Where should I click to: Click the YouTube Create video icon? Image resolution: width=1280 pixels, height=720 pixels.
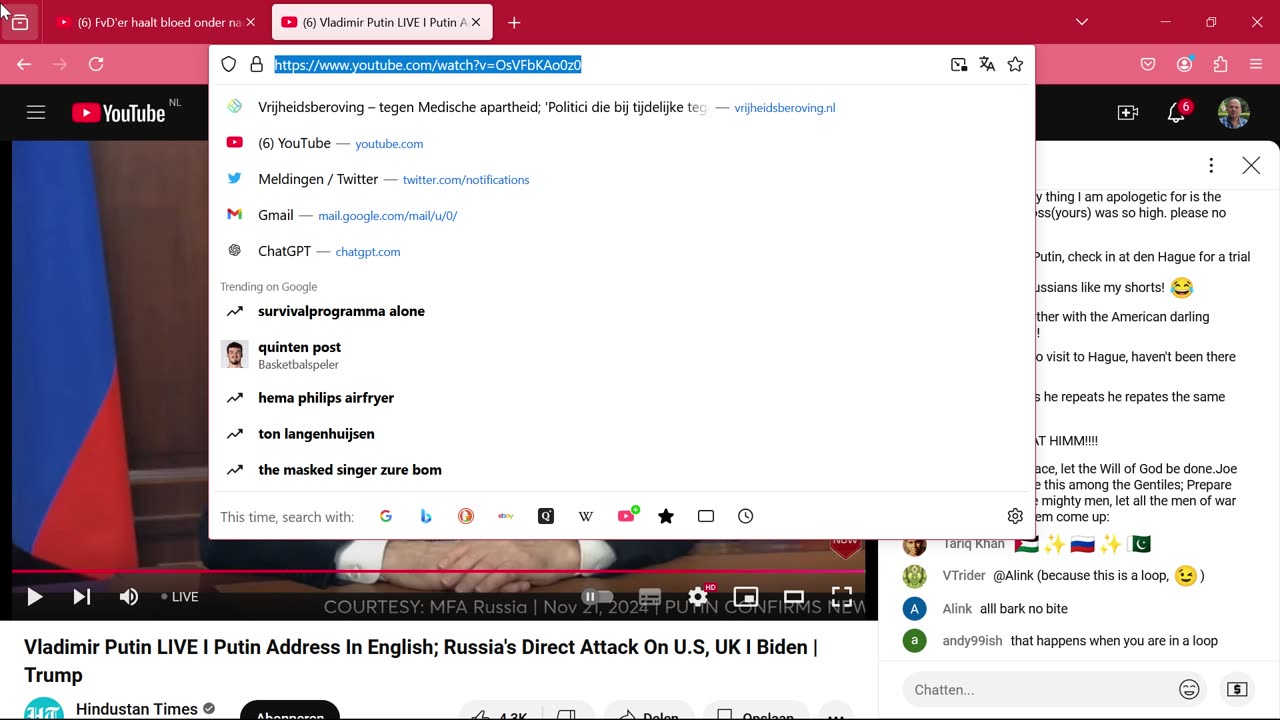[1128, 113]
